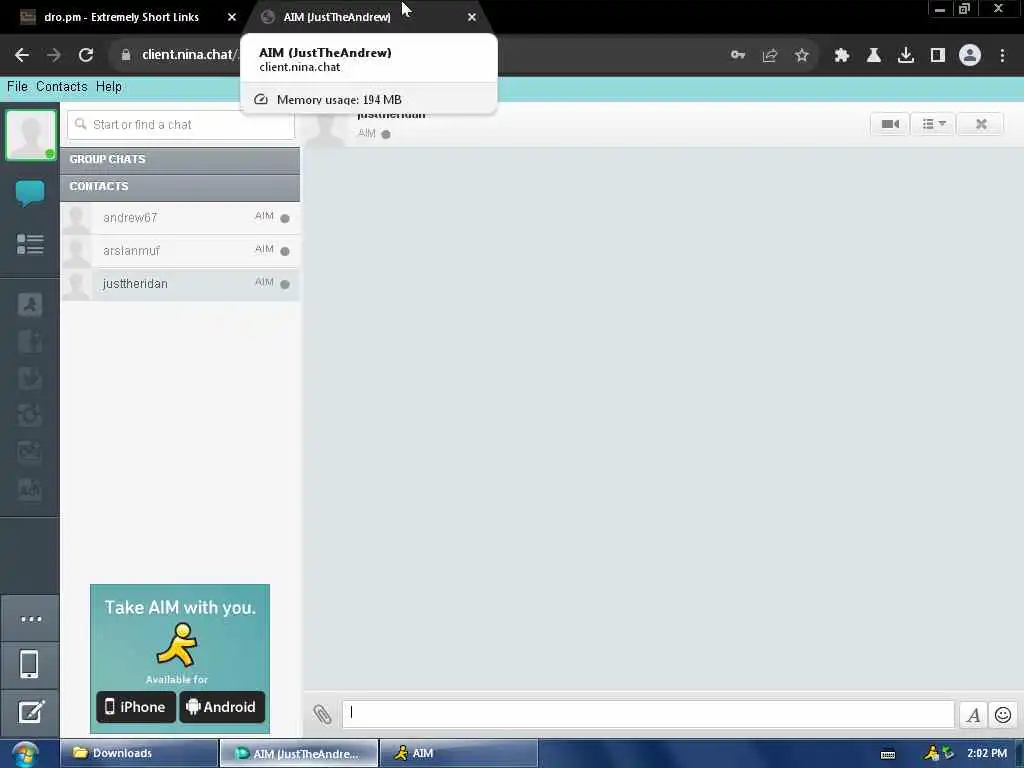Click the share page icon
Screen dimensions: 1024x768
point(770,56)
